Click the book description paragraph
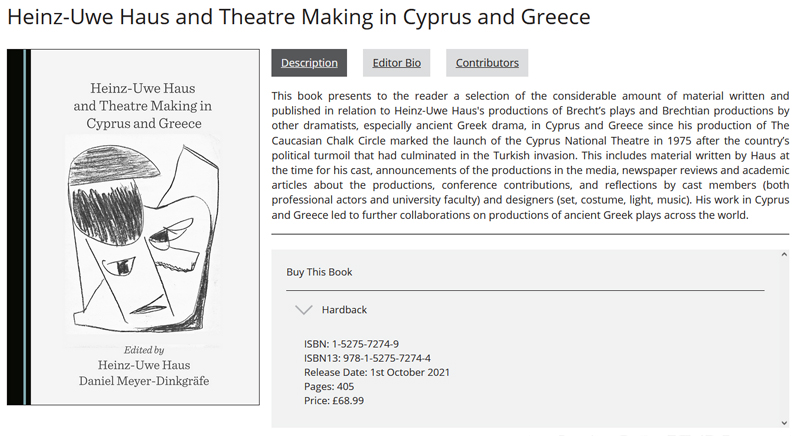 pos(530,155)
